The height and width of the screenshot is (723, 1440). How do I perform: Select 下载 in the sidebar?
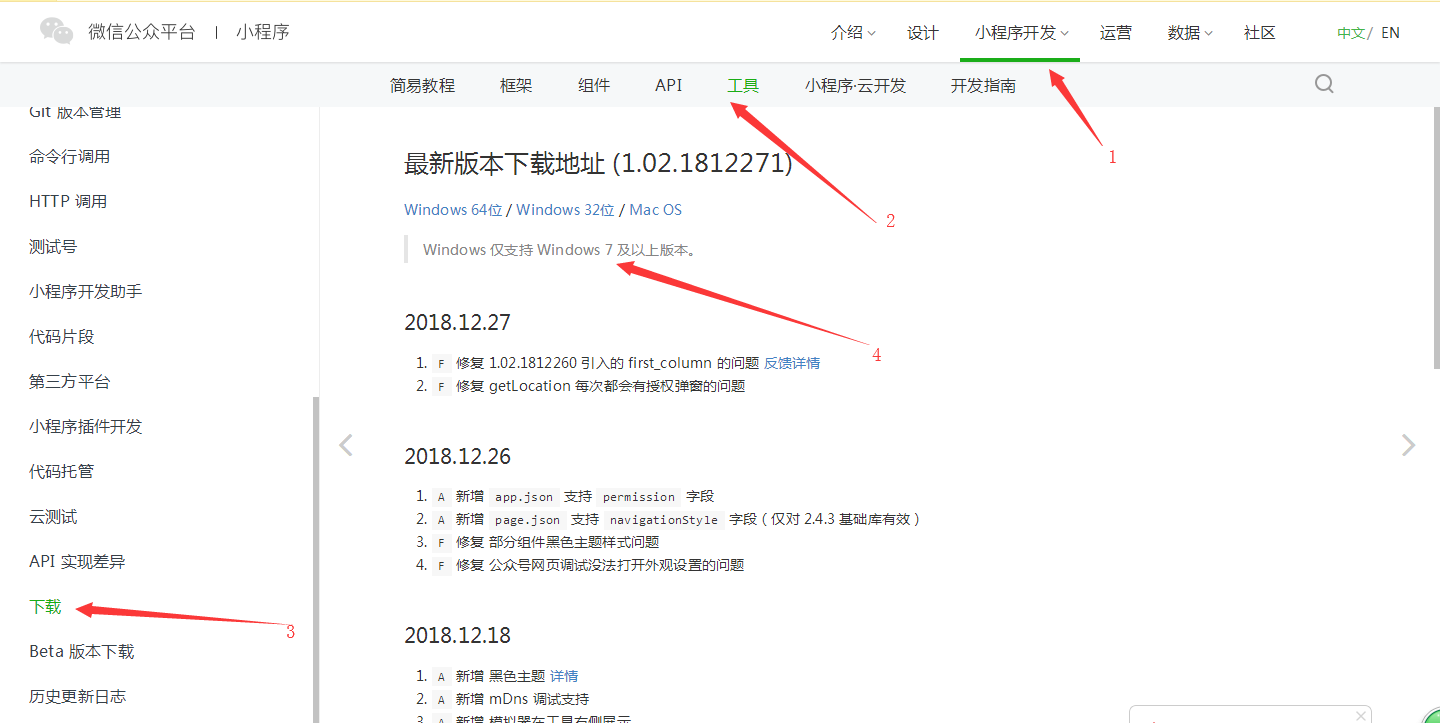click(45, 606)
